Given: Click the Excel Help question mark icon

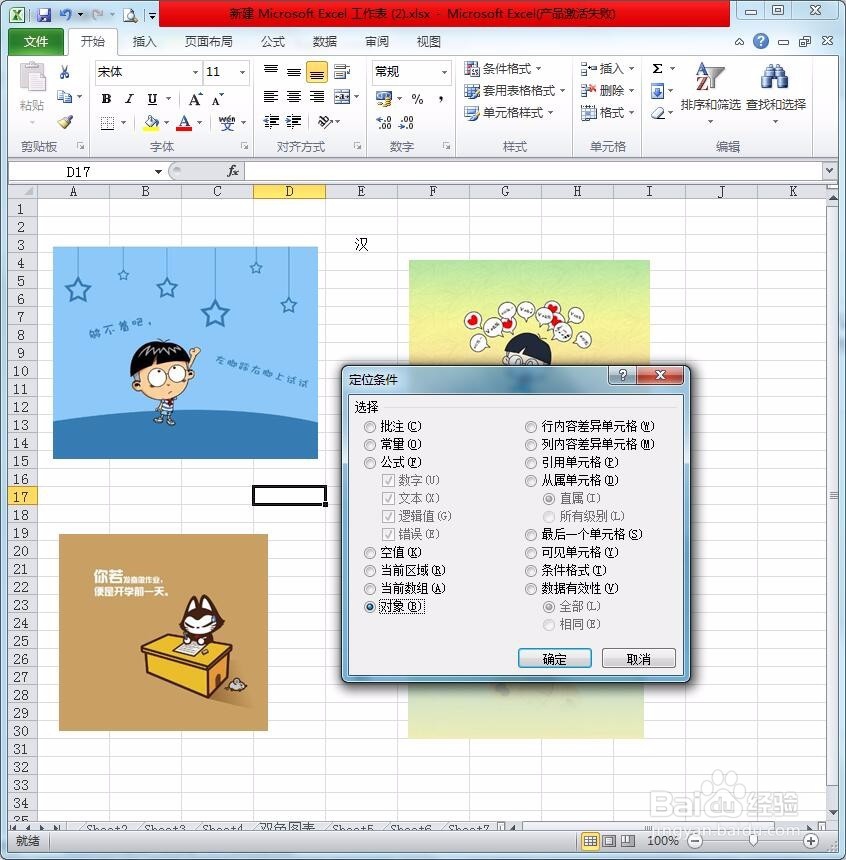Looking at the screenshot, I should (x=760, y=41).
